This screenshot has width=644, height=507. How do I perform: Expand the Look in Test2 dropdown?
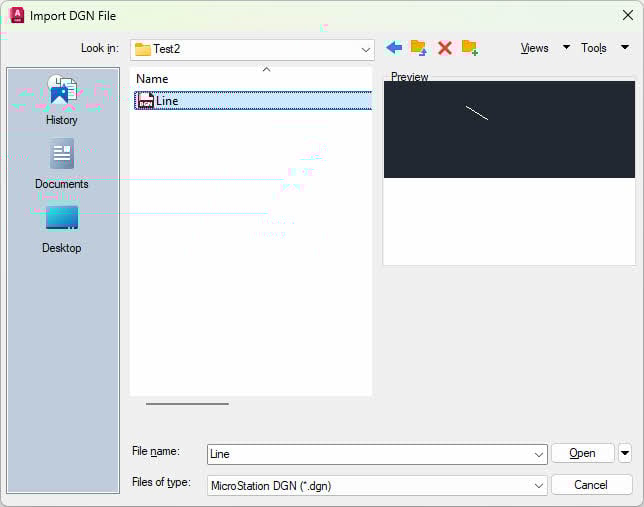coord(366,50)
